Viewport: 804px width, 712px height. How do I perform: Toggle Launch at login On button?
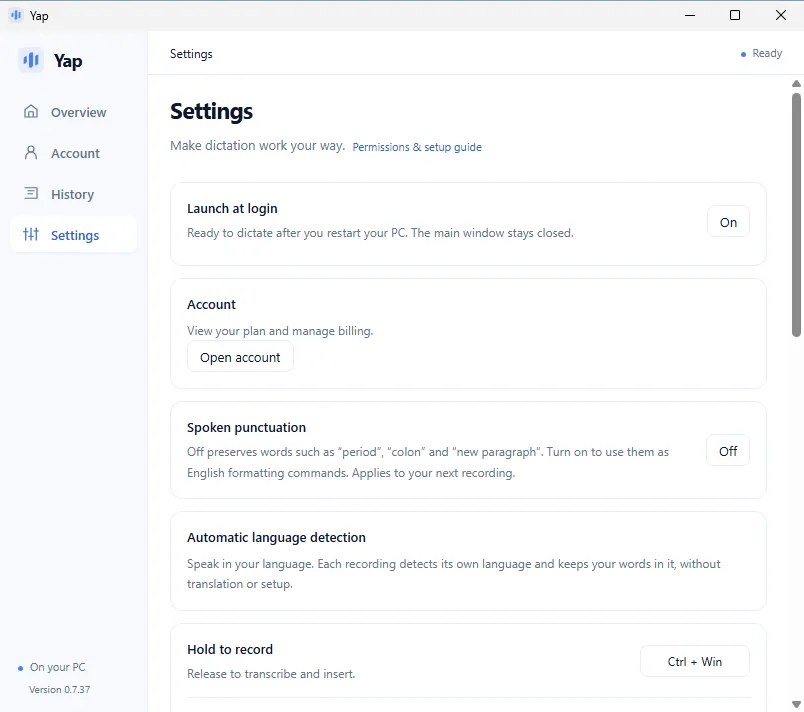click(728, 222)
